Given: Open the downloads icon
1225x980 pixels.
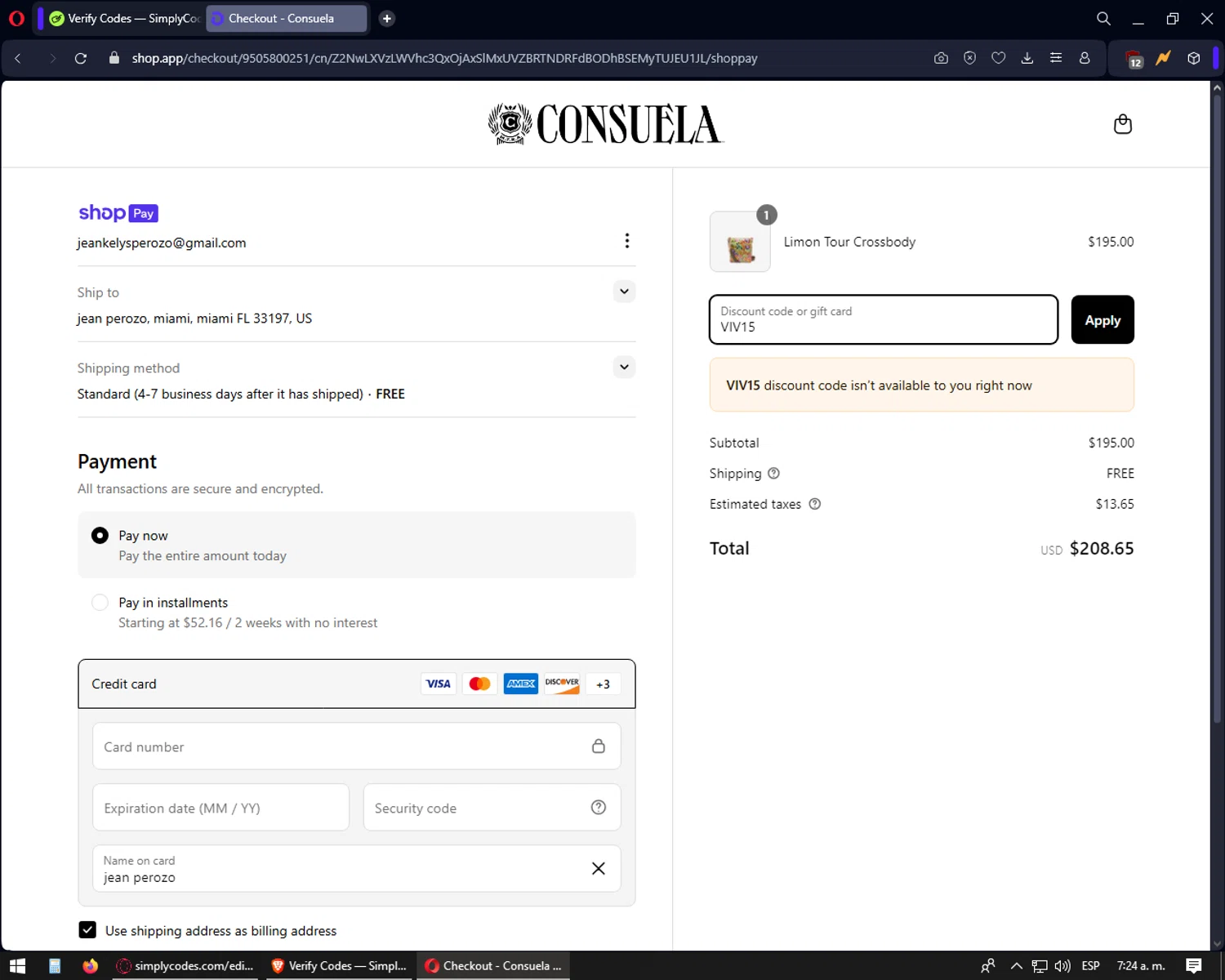Looking at the screenshot, I should pyautogui.click(x=1027, y=58).
